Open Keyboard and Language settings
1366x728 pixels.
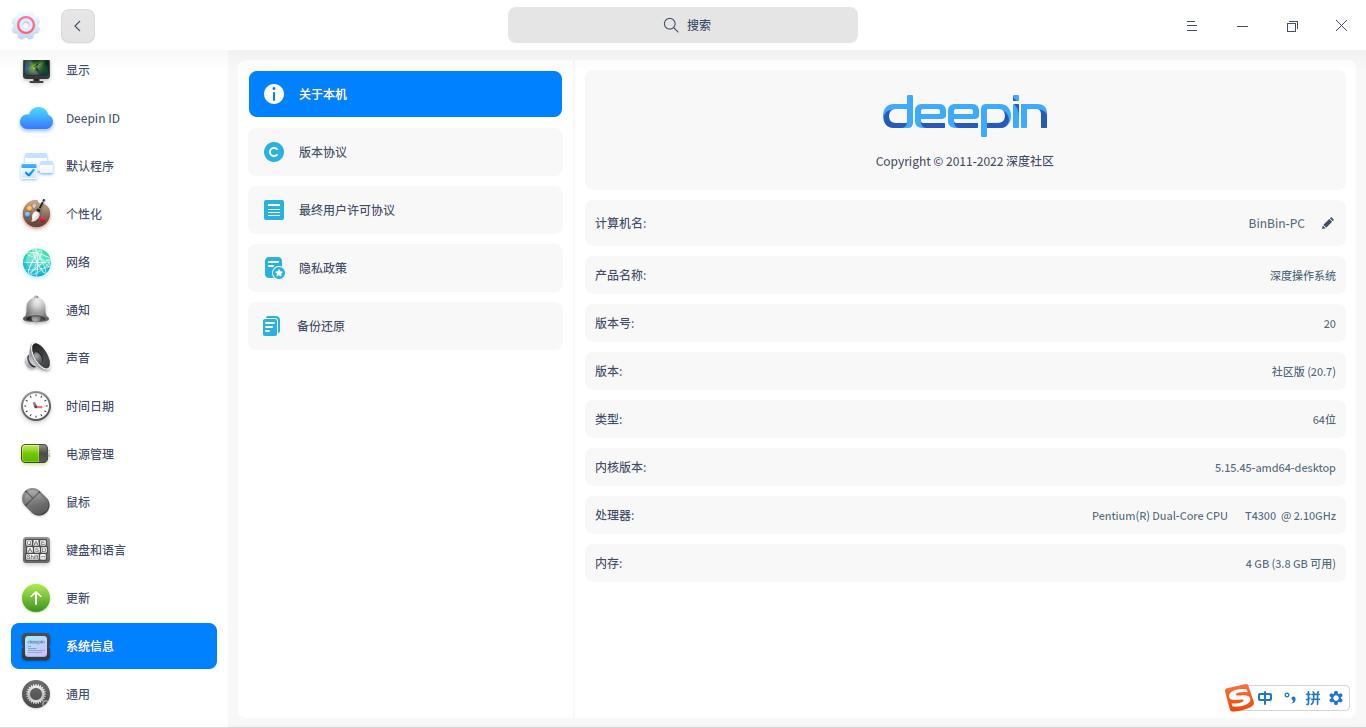pos(36,550)
